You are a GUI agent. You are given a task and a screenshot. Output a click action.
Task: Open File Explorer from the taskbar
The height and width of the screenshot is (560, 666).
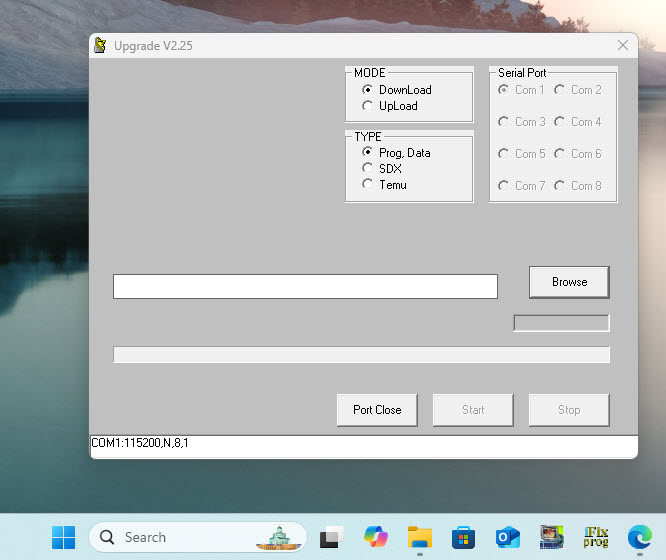click(x=419, y=537)
